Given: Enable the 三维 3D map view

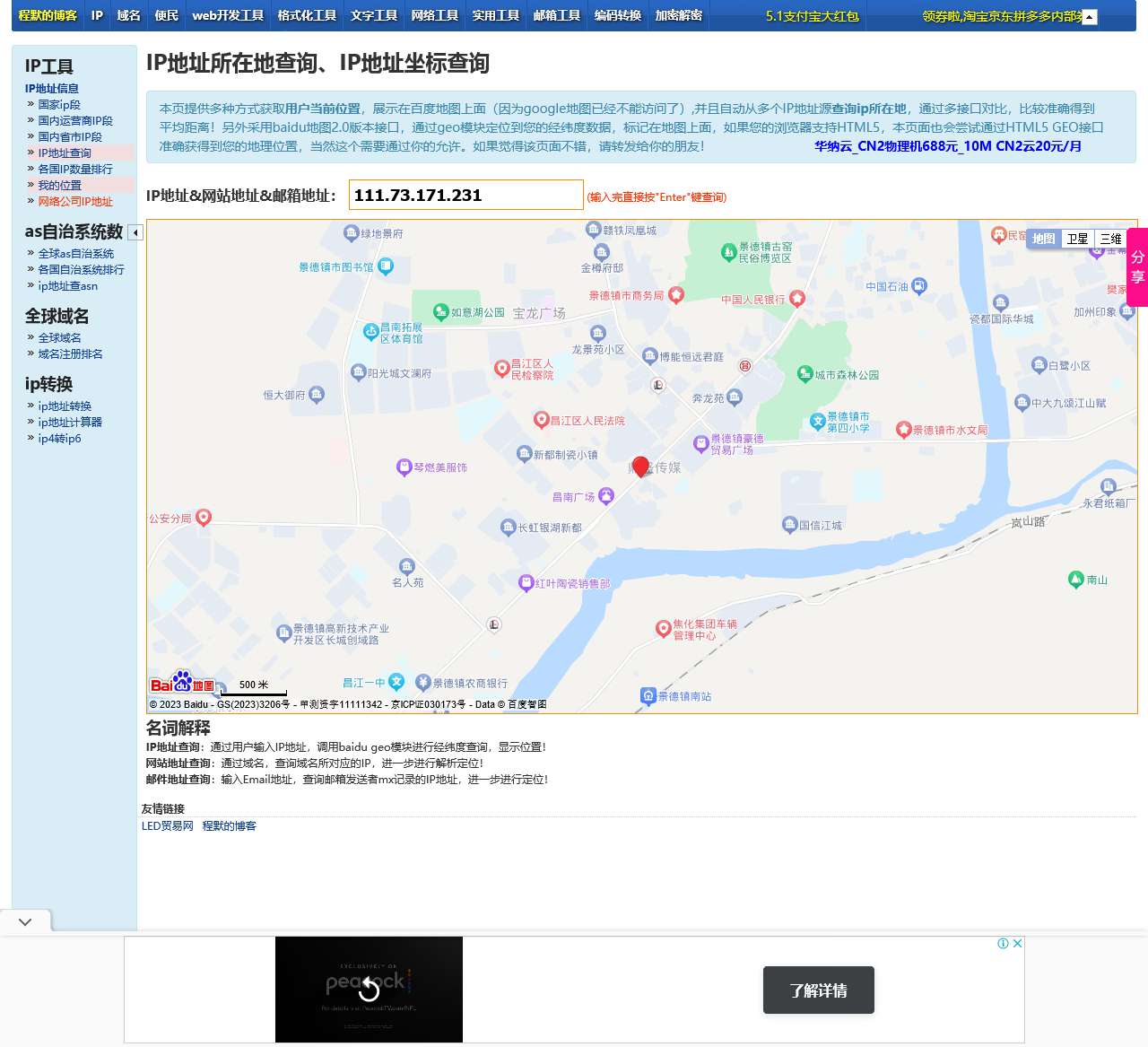Looking at the screenshot, I should (1112, 239).
